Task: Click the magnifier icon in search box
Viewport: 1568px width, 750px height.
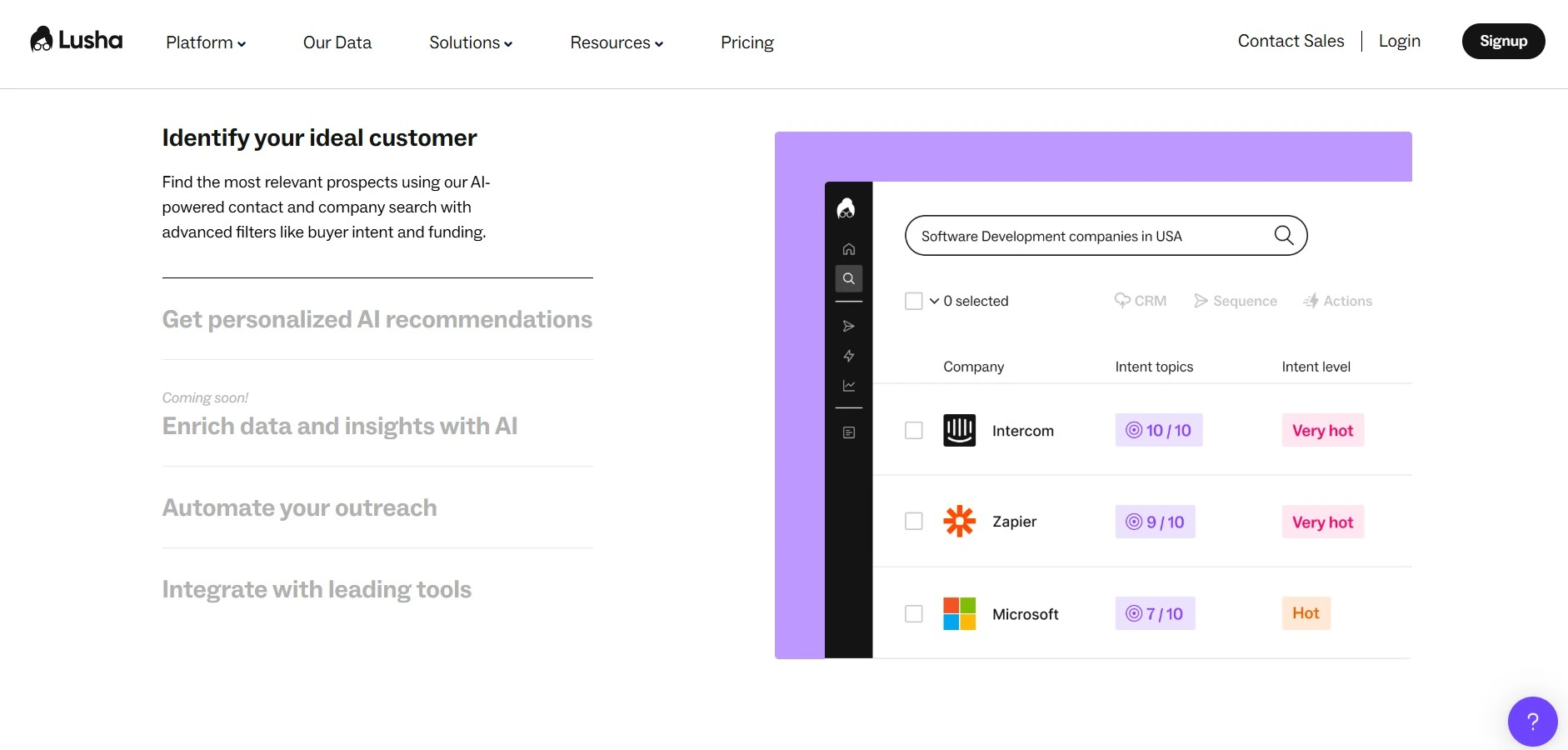Action: pyautogui.click(x=1284, y=236)
